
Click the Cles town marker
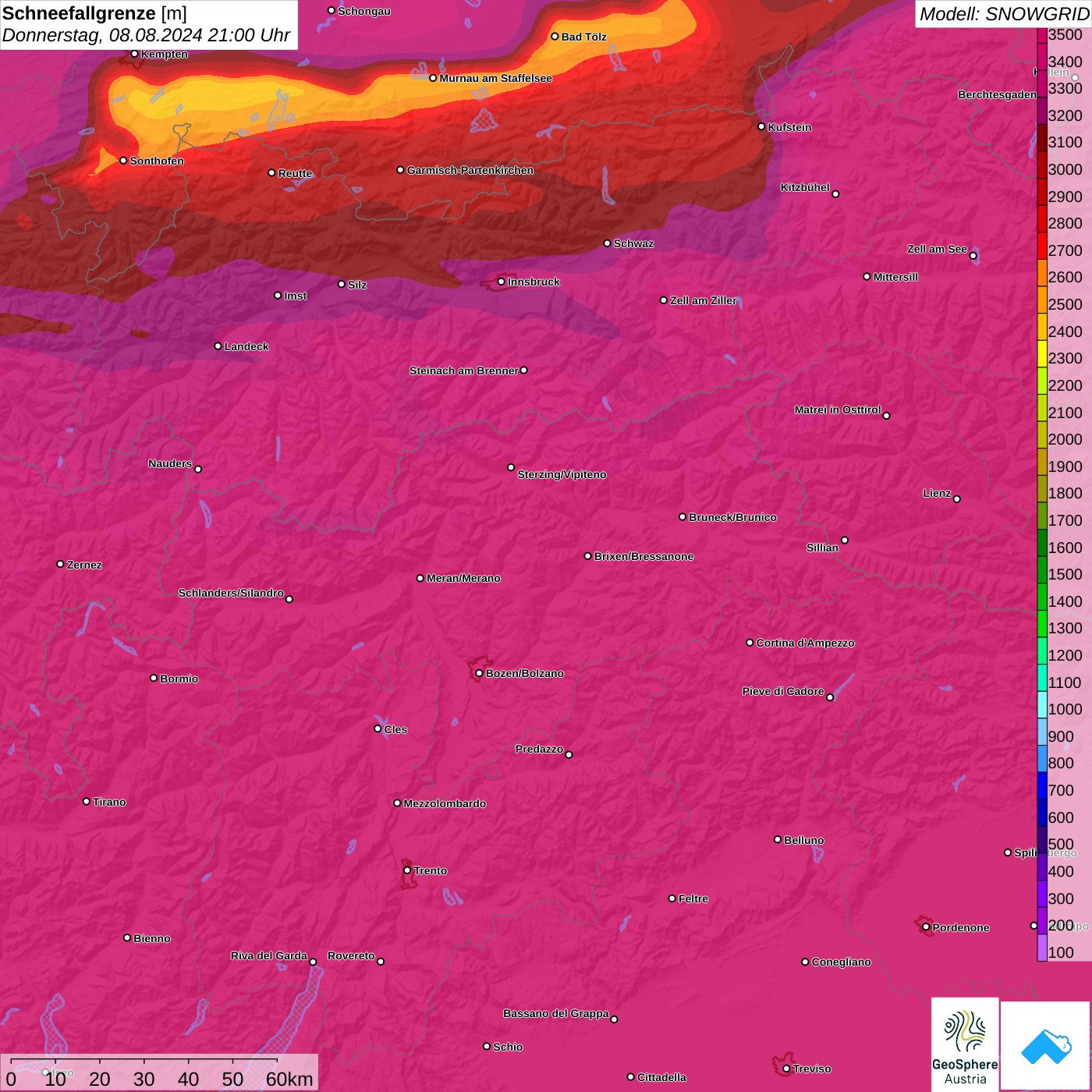tap(378, 729)
